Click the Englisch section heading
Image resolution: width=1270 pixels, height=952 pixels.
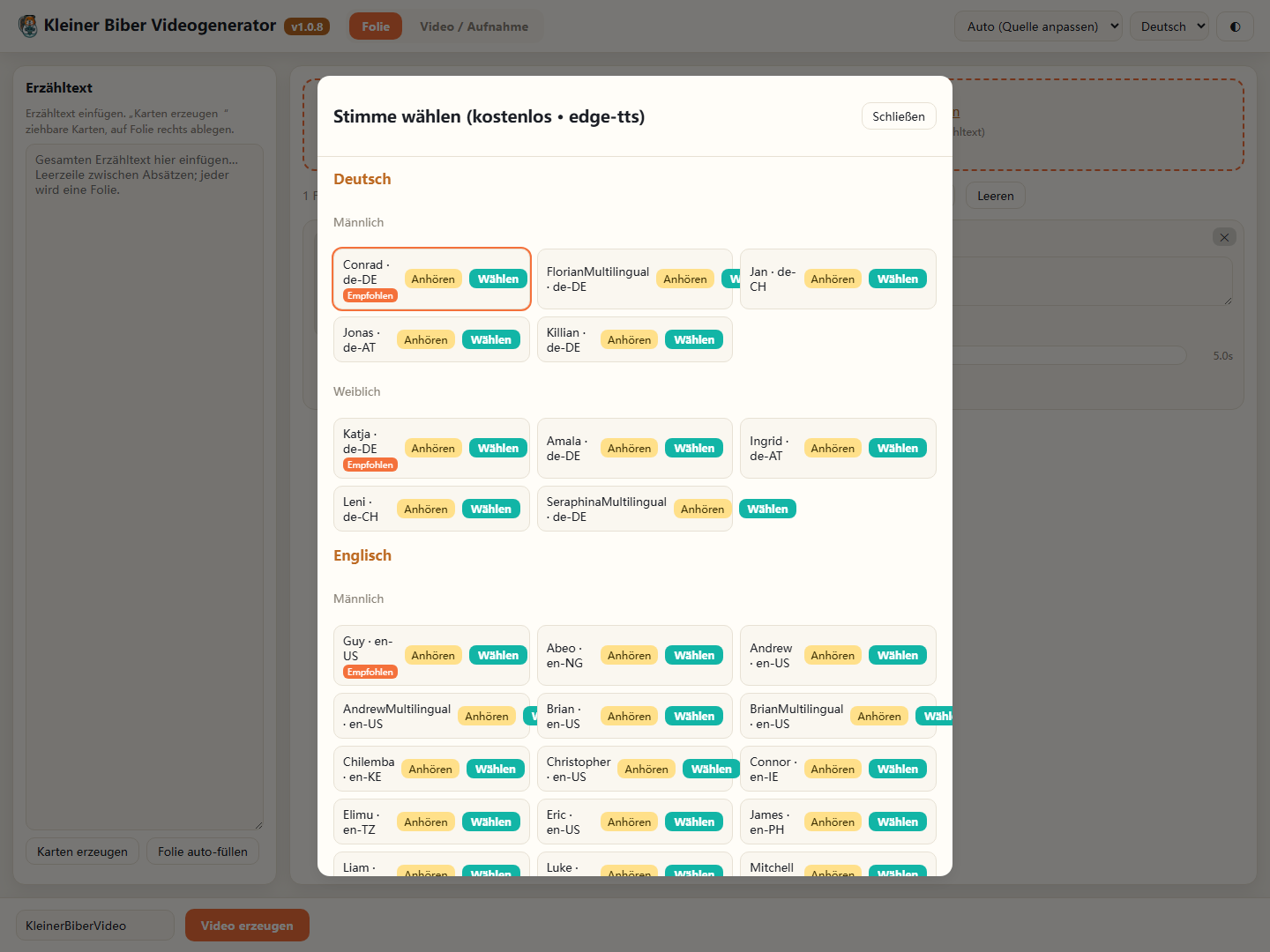pyautogui.click(x=362, y=555)
